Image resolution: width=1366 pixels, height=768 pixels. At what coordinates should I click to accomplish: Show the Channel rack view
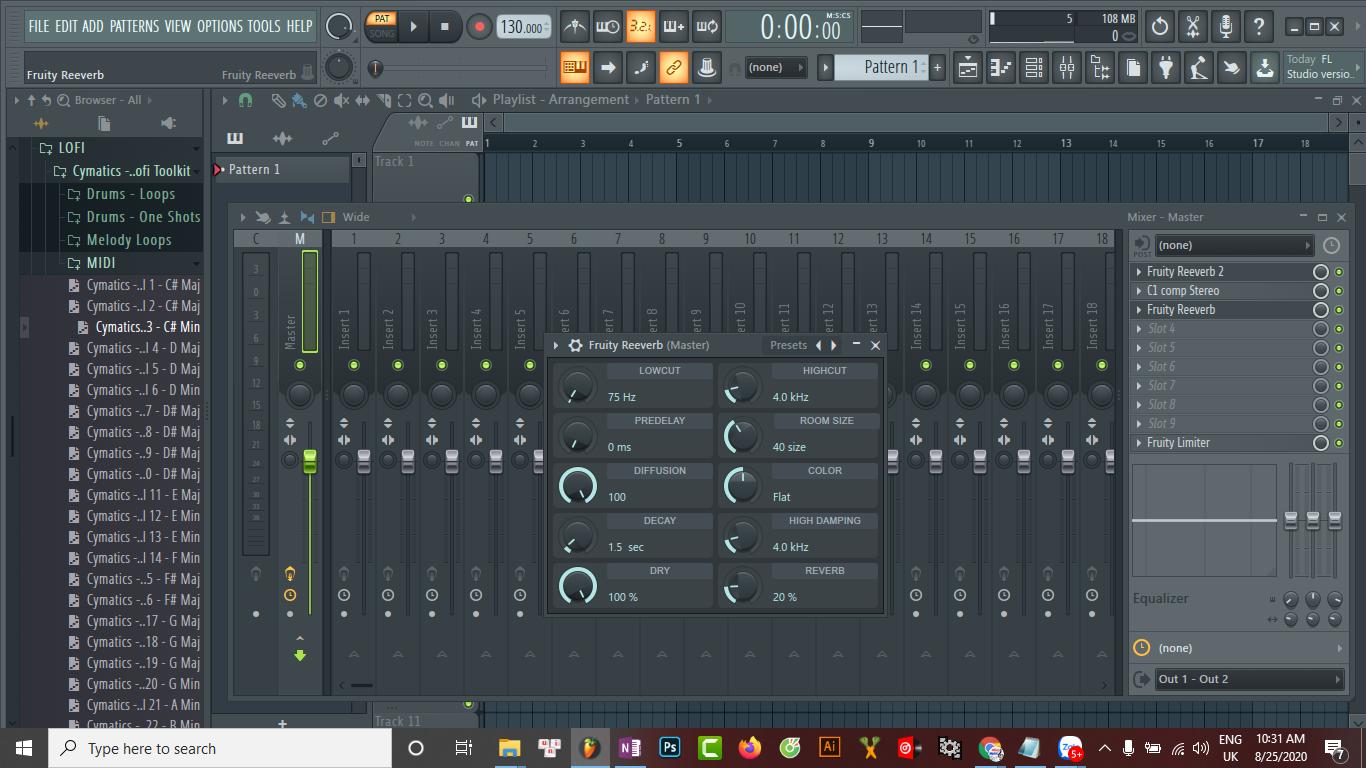tap(1034, 68)
